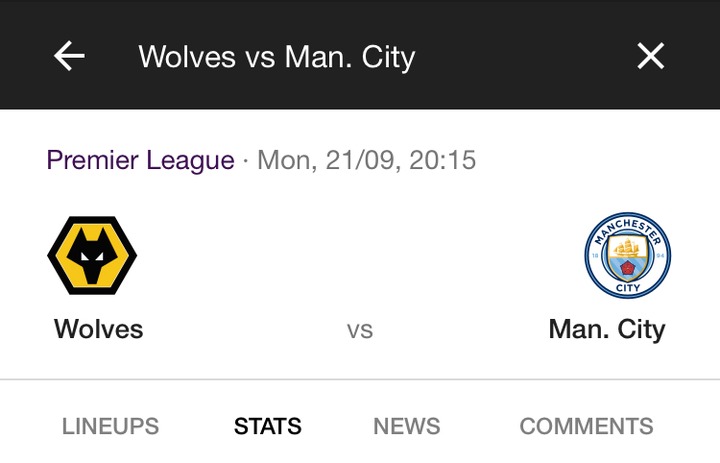This screenshot has height=463, width=720.
Task: Click the Man. City team name
Action: coord(606,329)
